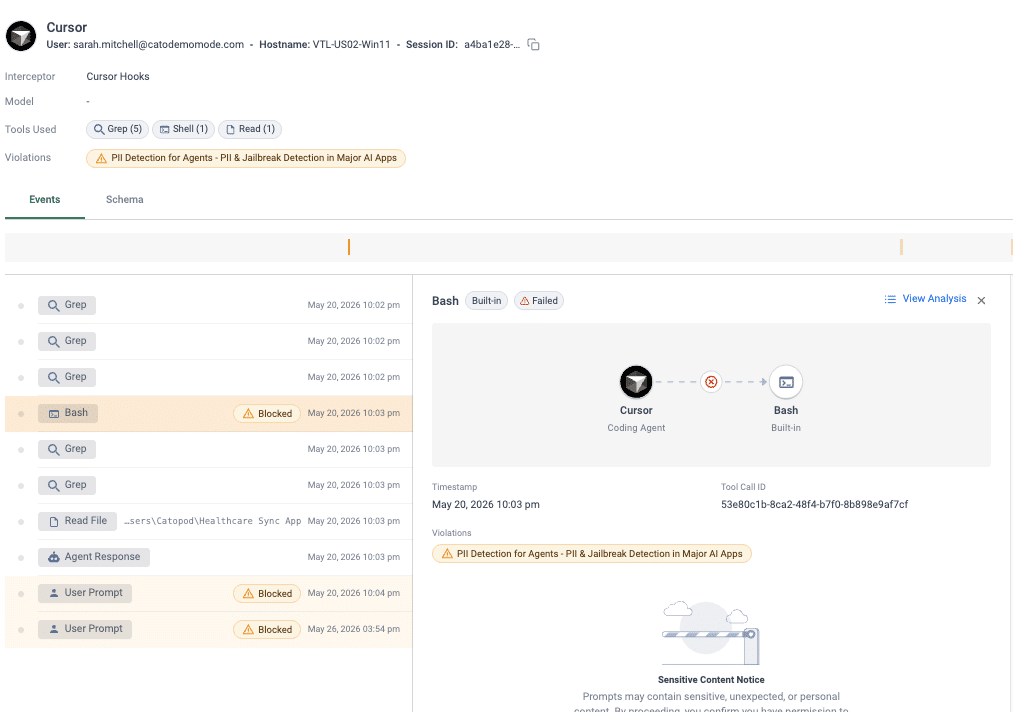Open the PII Detection violation tag in detail panel
The width and height of the screenshot is (1013, 712).
pos(591,554)
